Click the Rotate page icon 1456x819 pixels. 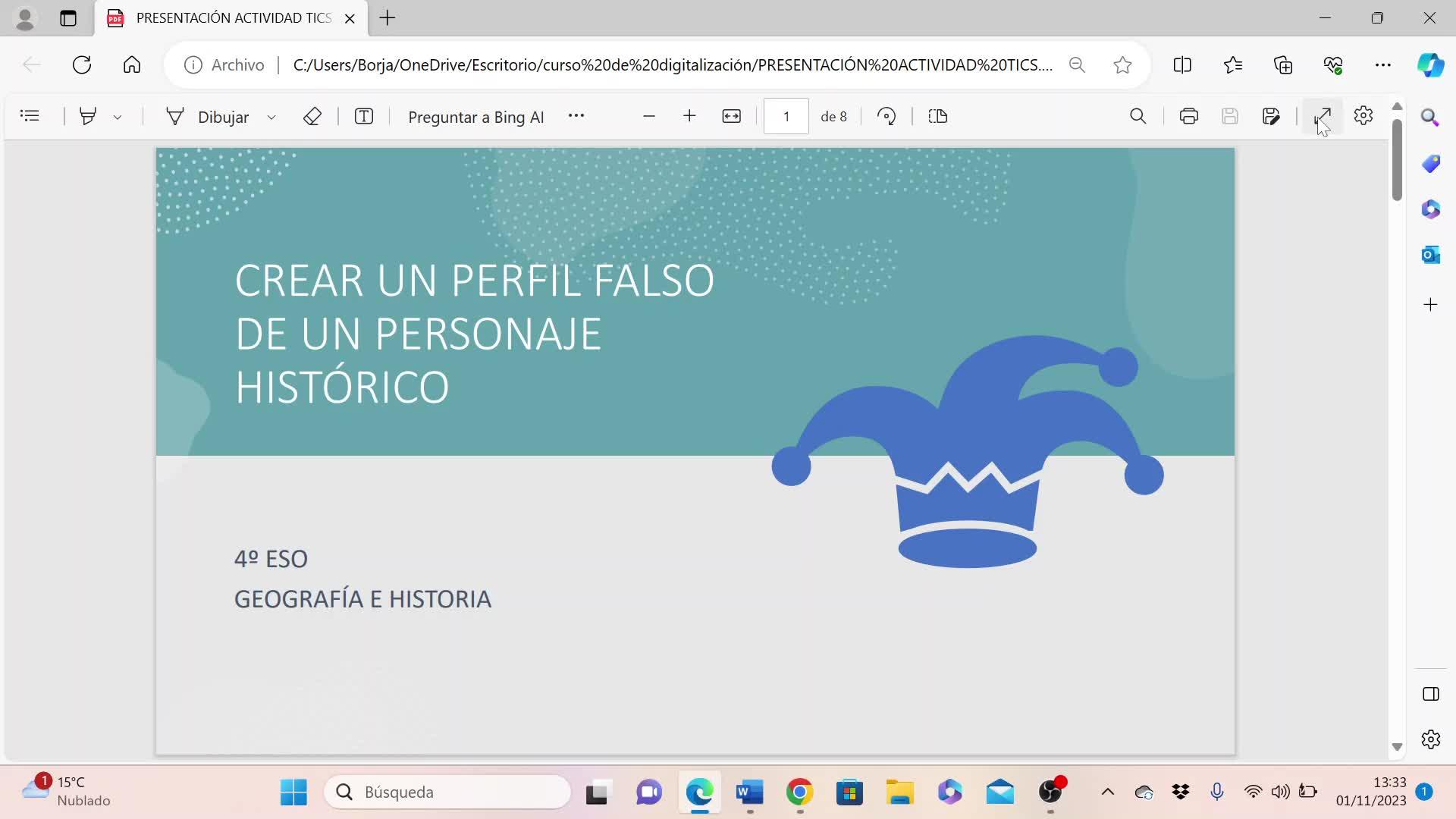886,117
